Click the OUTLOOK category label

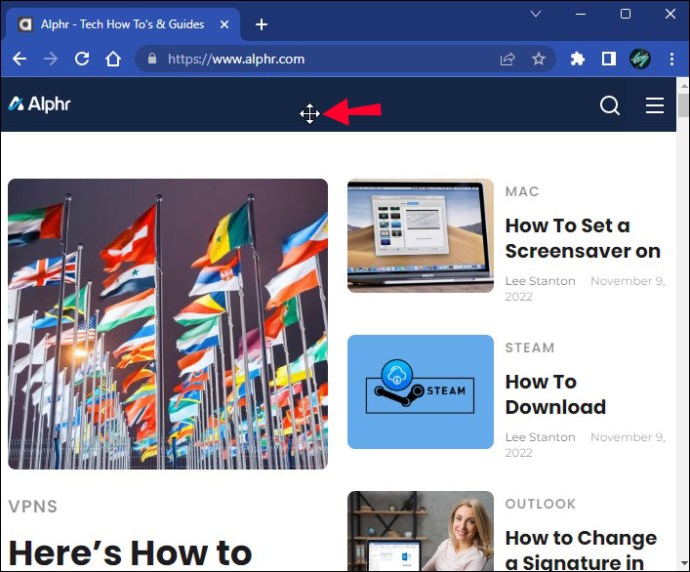click(x=540, y=504)
